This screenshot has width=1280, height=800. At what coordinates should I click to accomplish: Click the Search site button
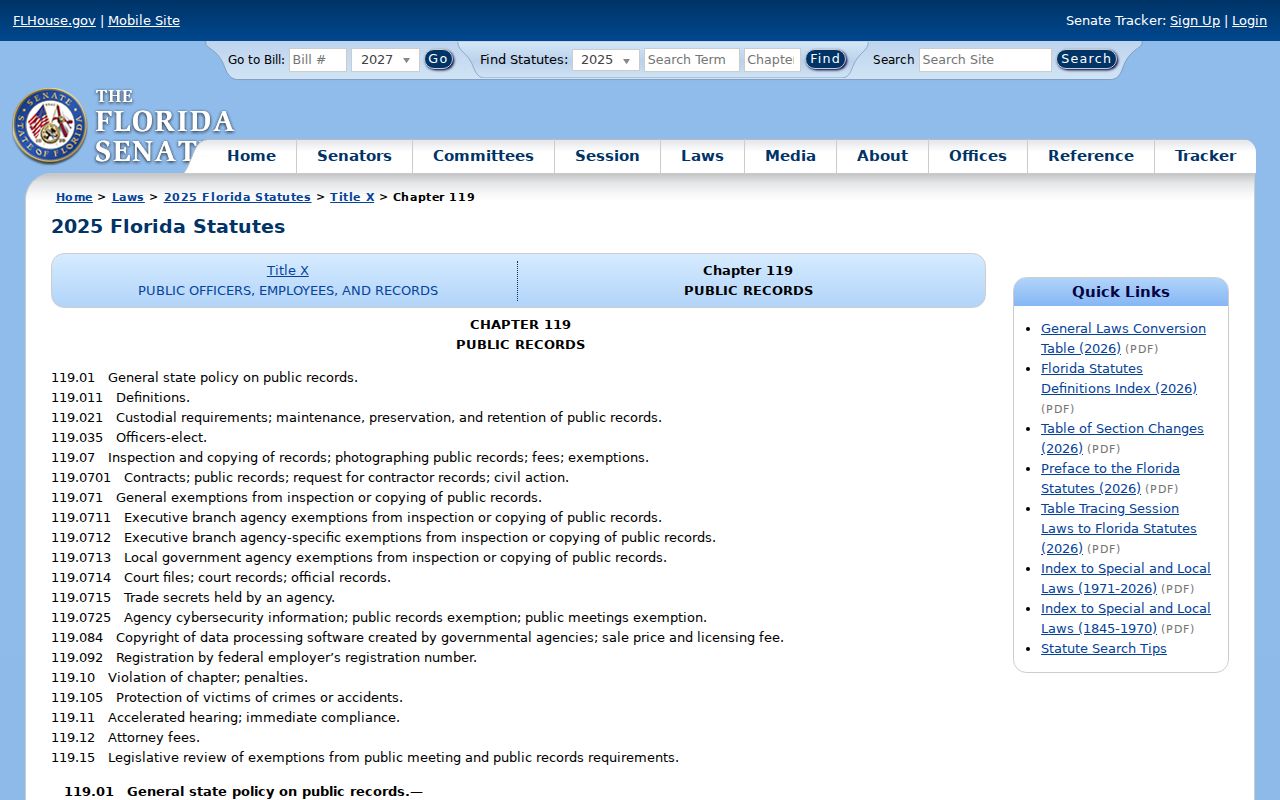1086,60
